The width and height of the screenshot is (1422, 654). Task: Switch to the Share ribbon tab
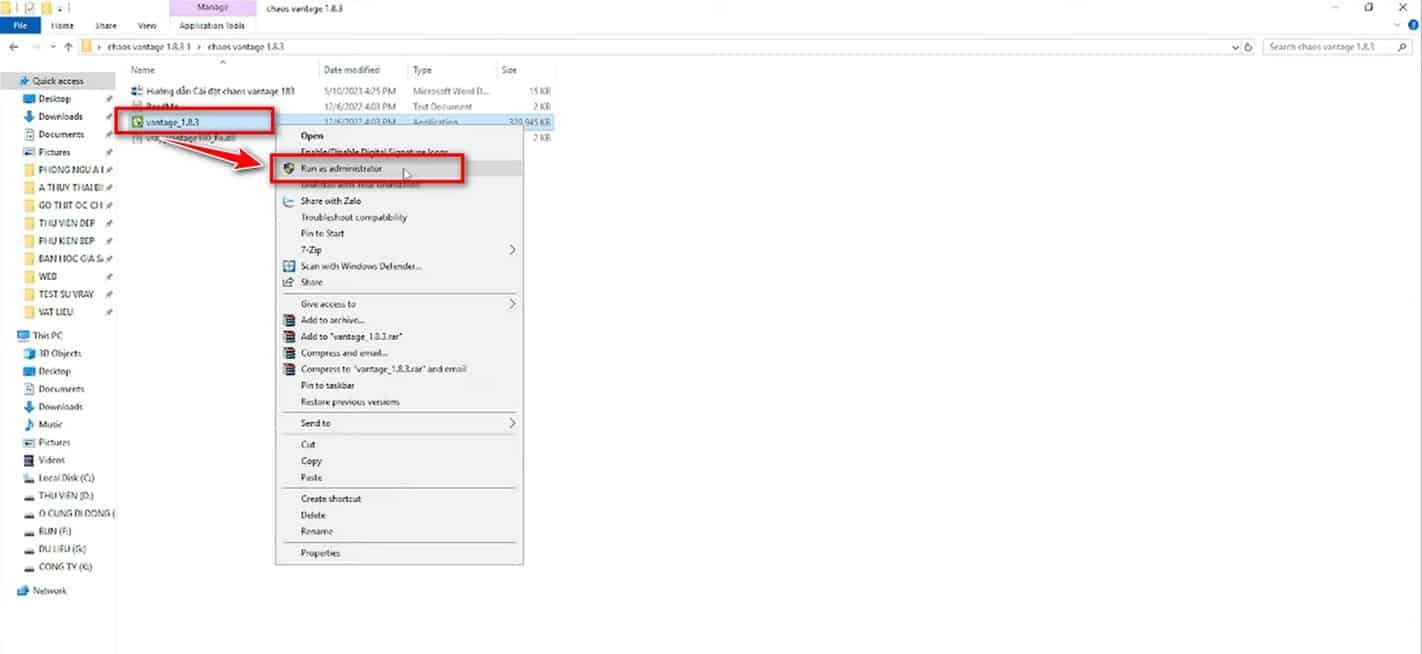point(105,25)
